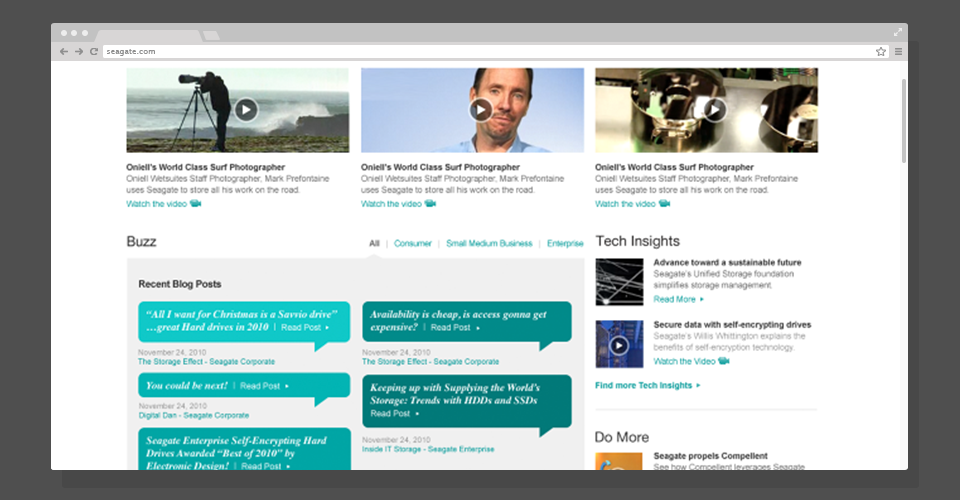The height and width of the screenshot is (500, 960).
Task: Click camera icon beside third Watch the video
Action: point(664,203)
